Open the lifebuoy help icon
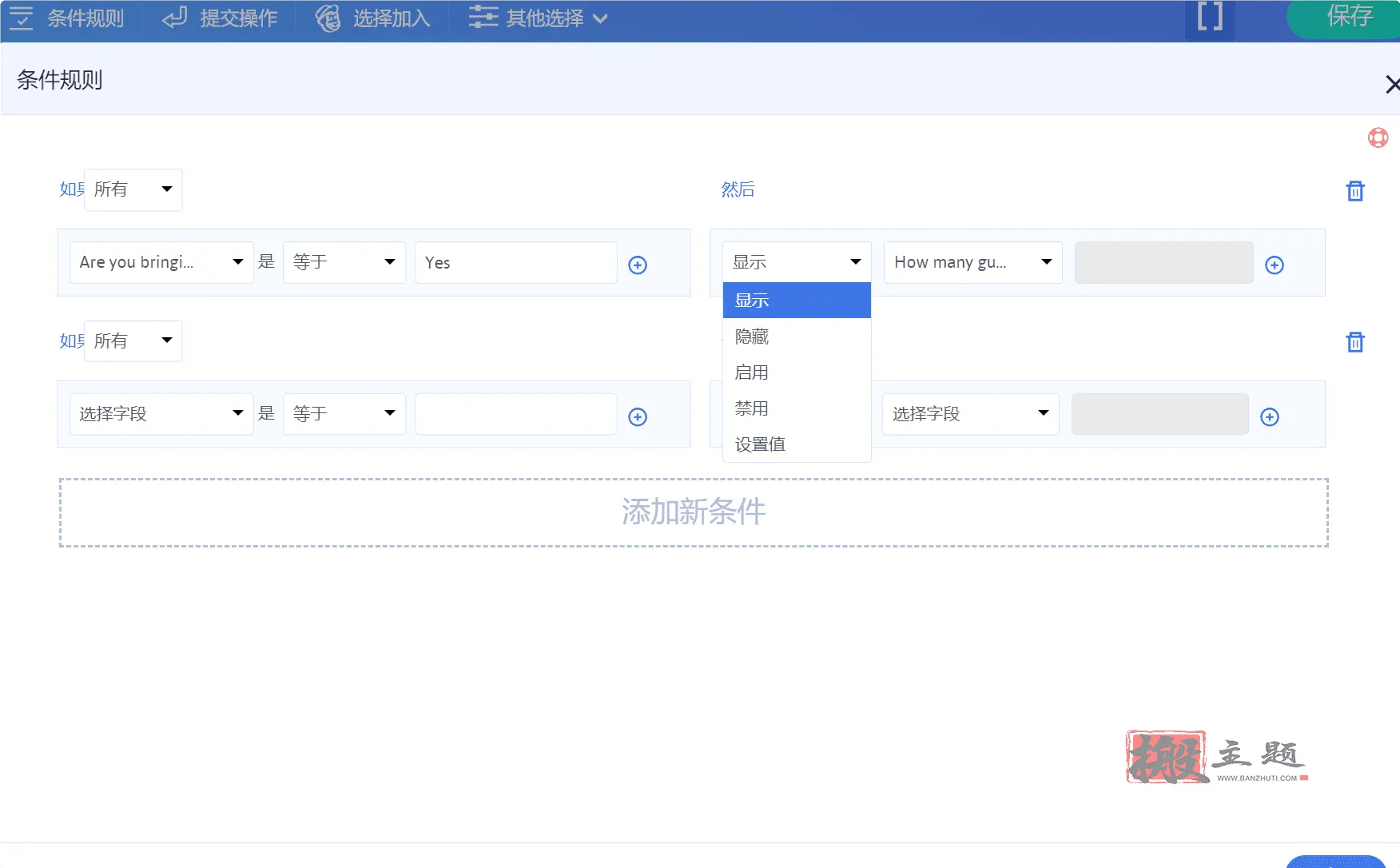 pyautogui.click(x=1378, y=137)
